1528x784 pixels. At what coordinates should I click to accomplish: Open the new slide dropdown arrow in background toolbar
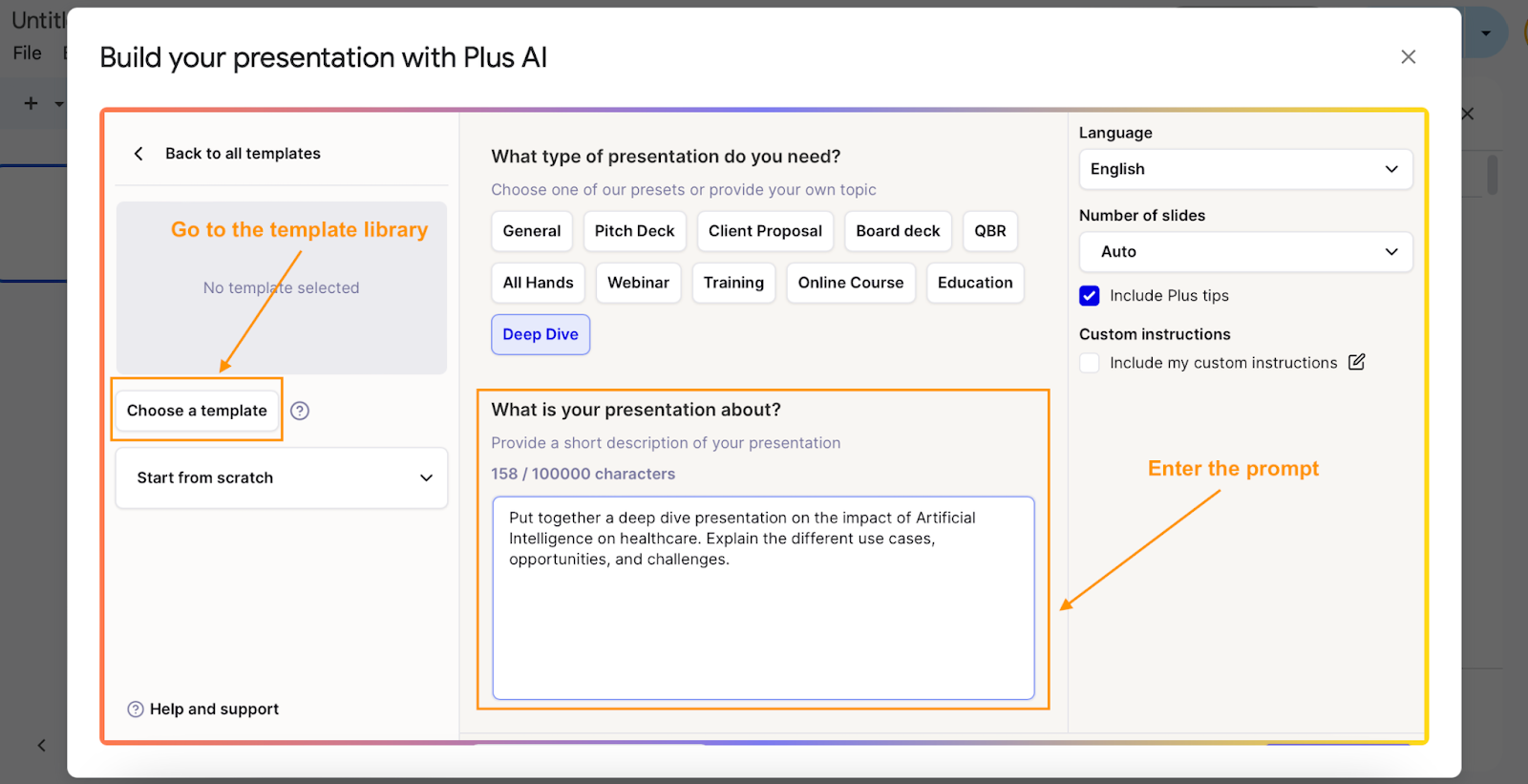[59, 103]
